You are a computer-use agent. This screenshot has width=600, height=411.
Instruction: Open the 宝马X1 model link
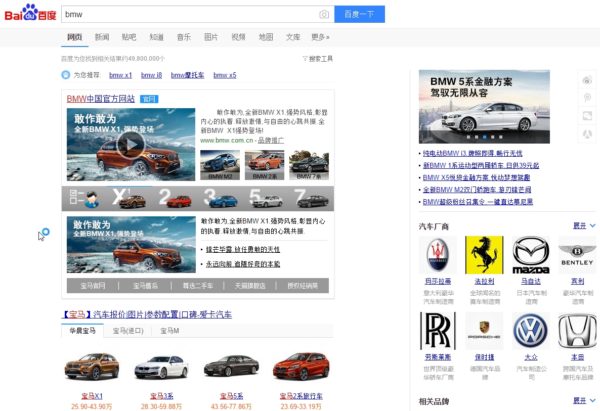(92, 396)
